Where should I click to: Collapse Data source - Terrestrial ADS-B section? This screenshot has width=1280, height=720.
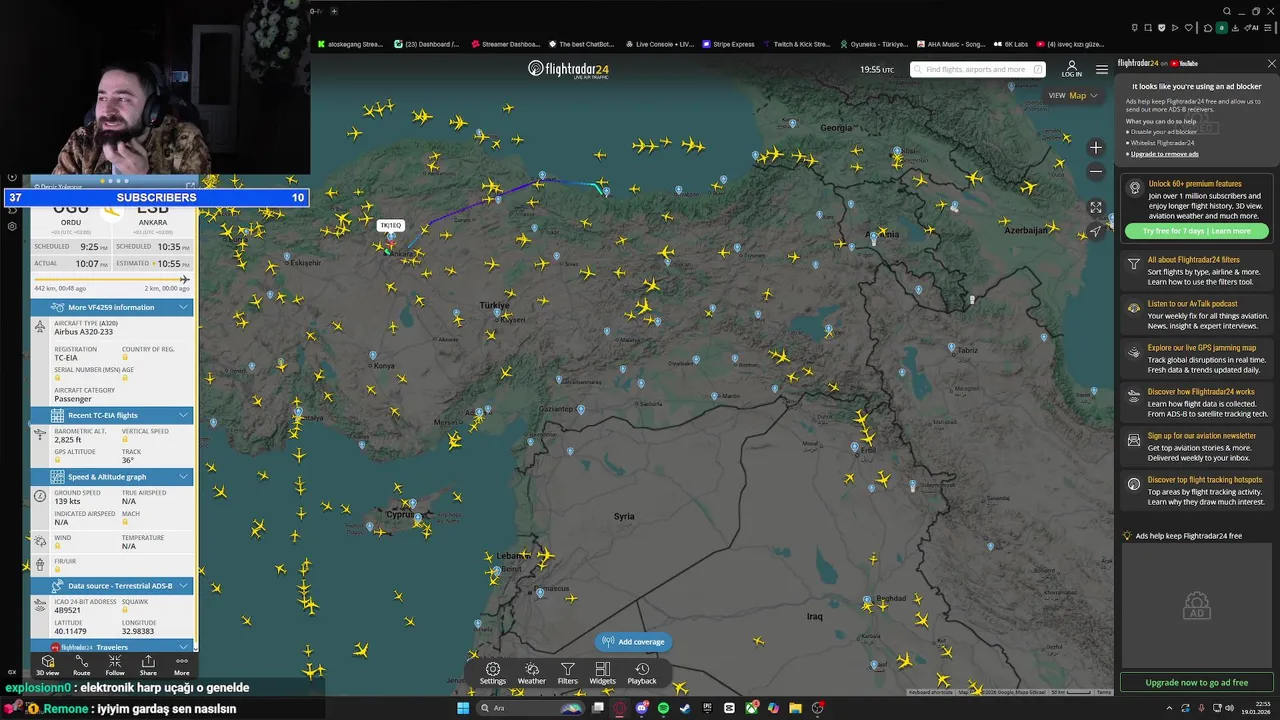(111, 586)
